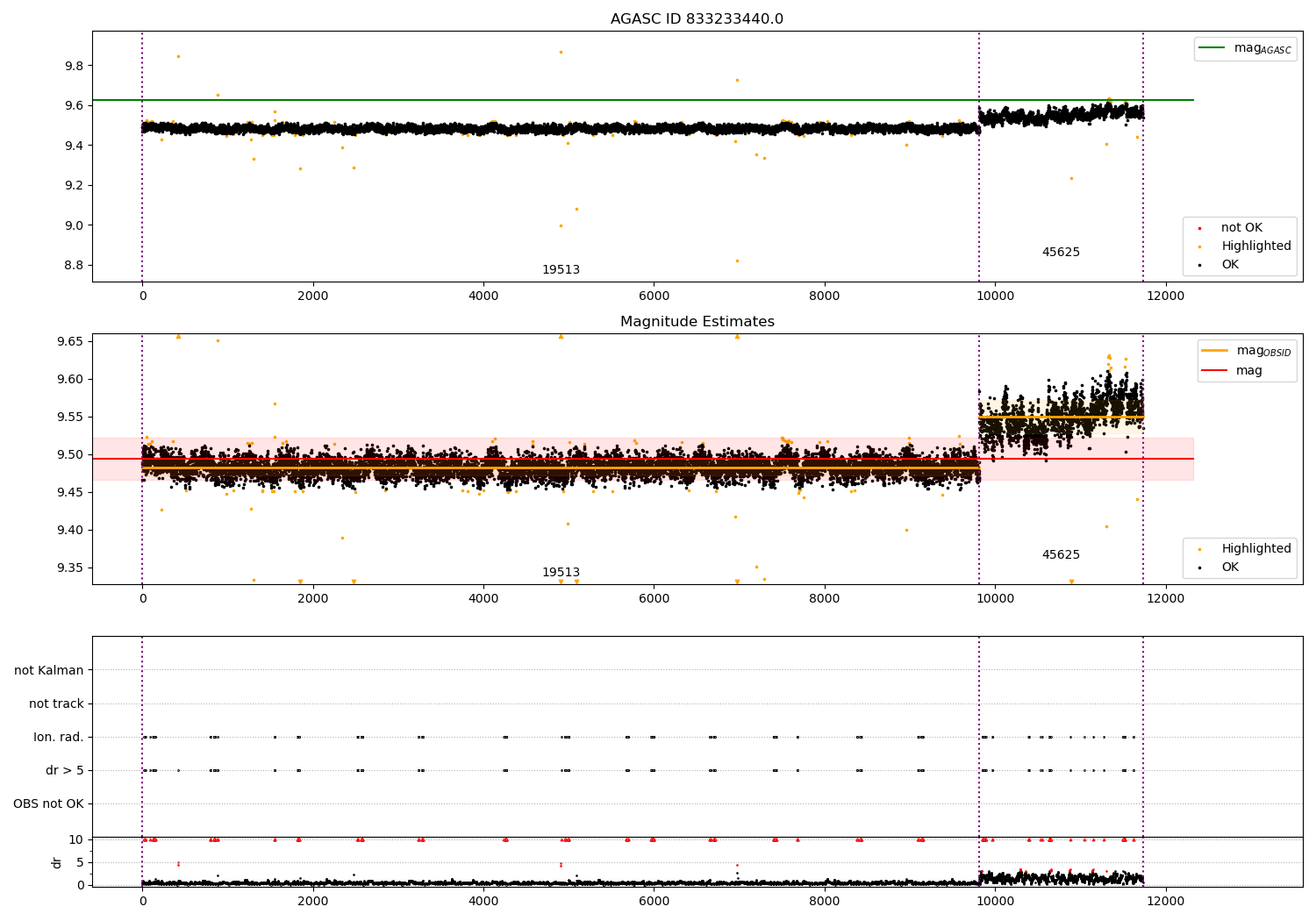Click the 9.65 y-axis tick label

click(x=70, y=342)
